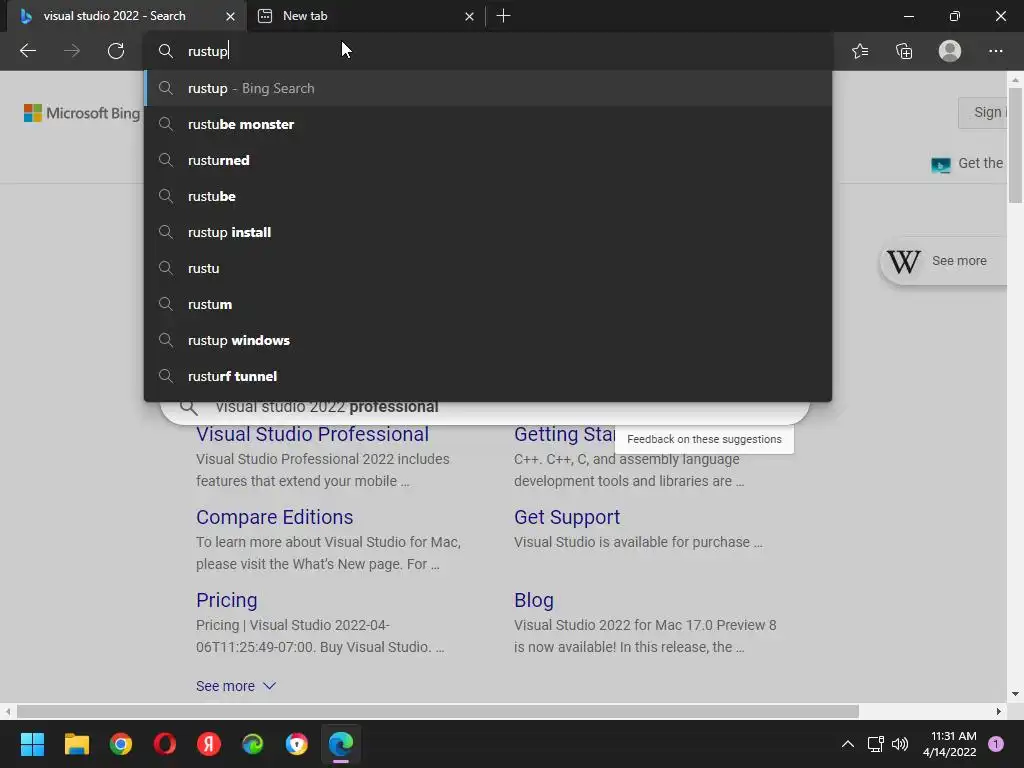Choose 'rustube monster' suggestion
The height and width of the screenshot is (768, 1024).
488,124
